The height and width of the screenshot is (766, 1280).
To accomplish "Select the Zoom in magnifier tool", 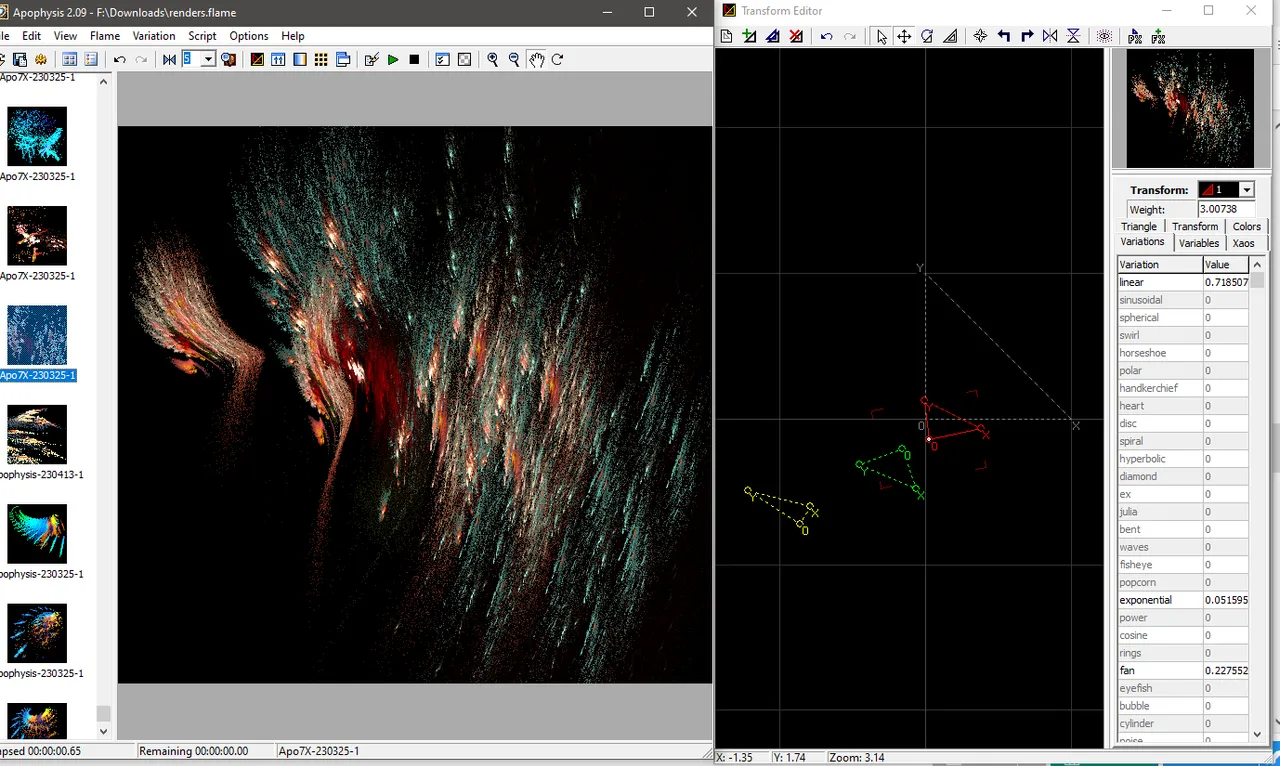I will pyautogui.click(x=493, y=60).
